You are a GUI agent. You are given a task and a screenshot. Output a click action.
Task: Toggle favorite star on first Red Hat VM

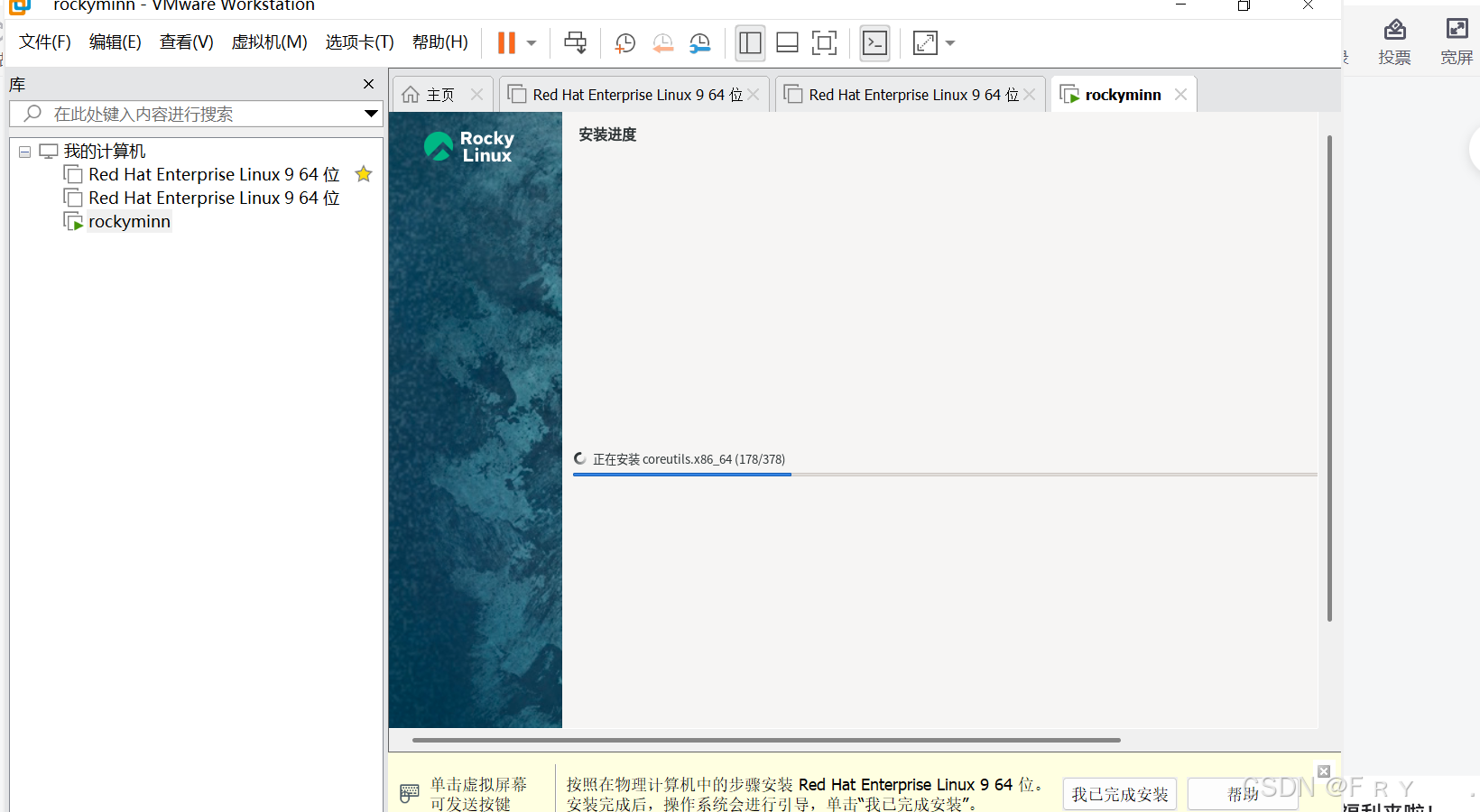364,174
